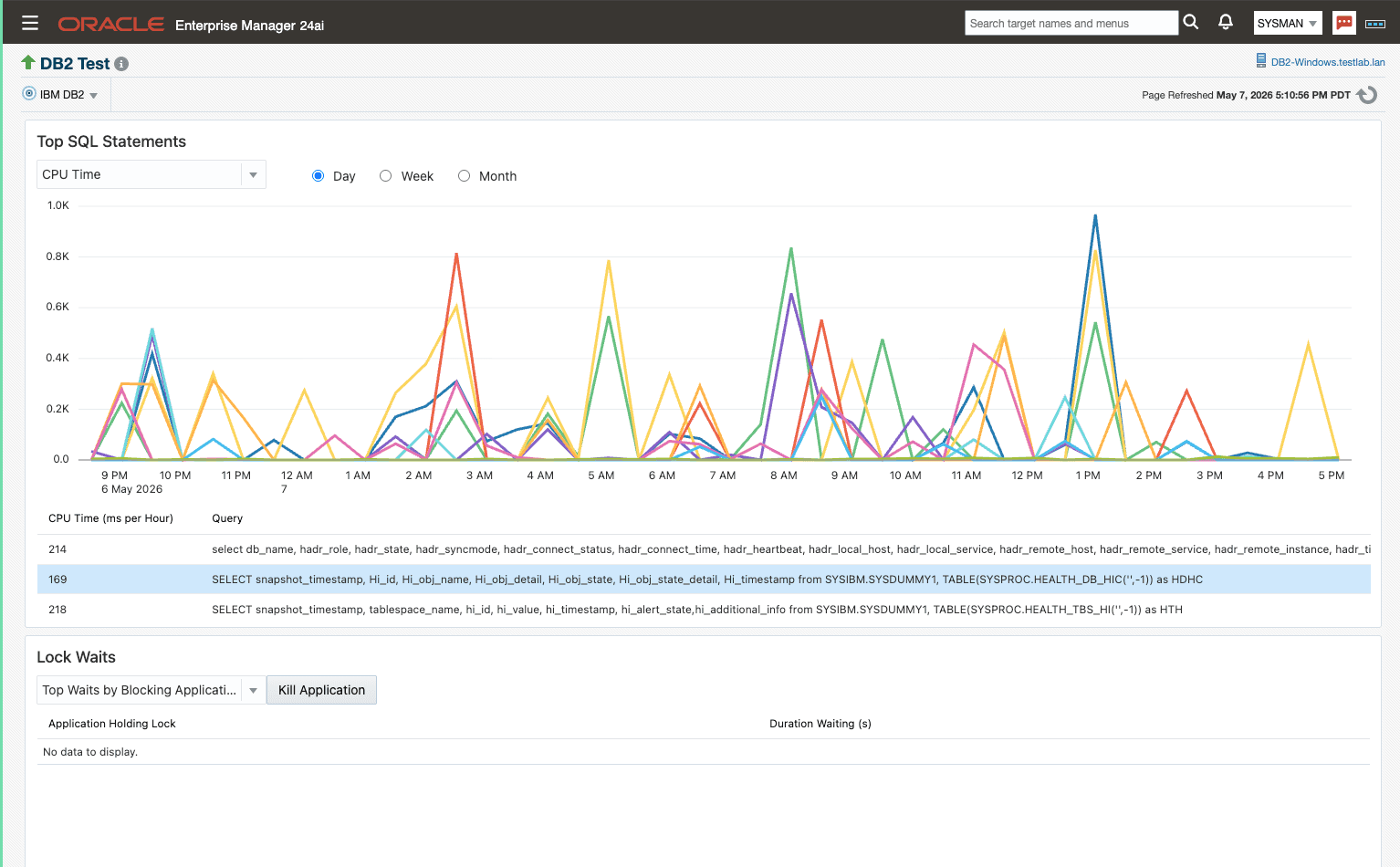Click the Page Refreshed timestamp text
This screenshot has width=1400, height=867.
point(1246,95)
